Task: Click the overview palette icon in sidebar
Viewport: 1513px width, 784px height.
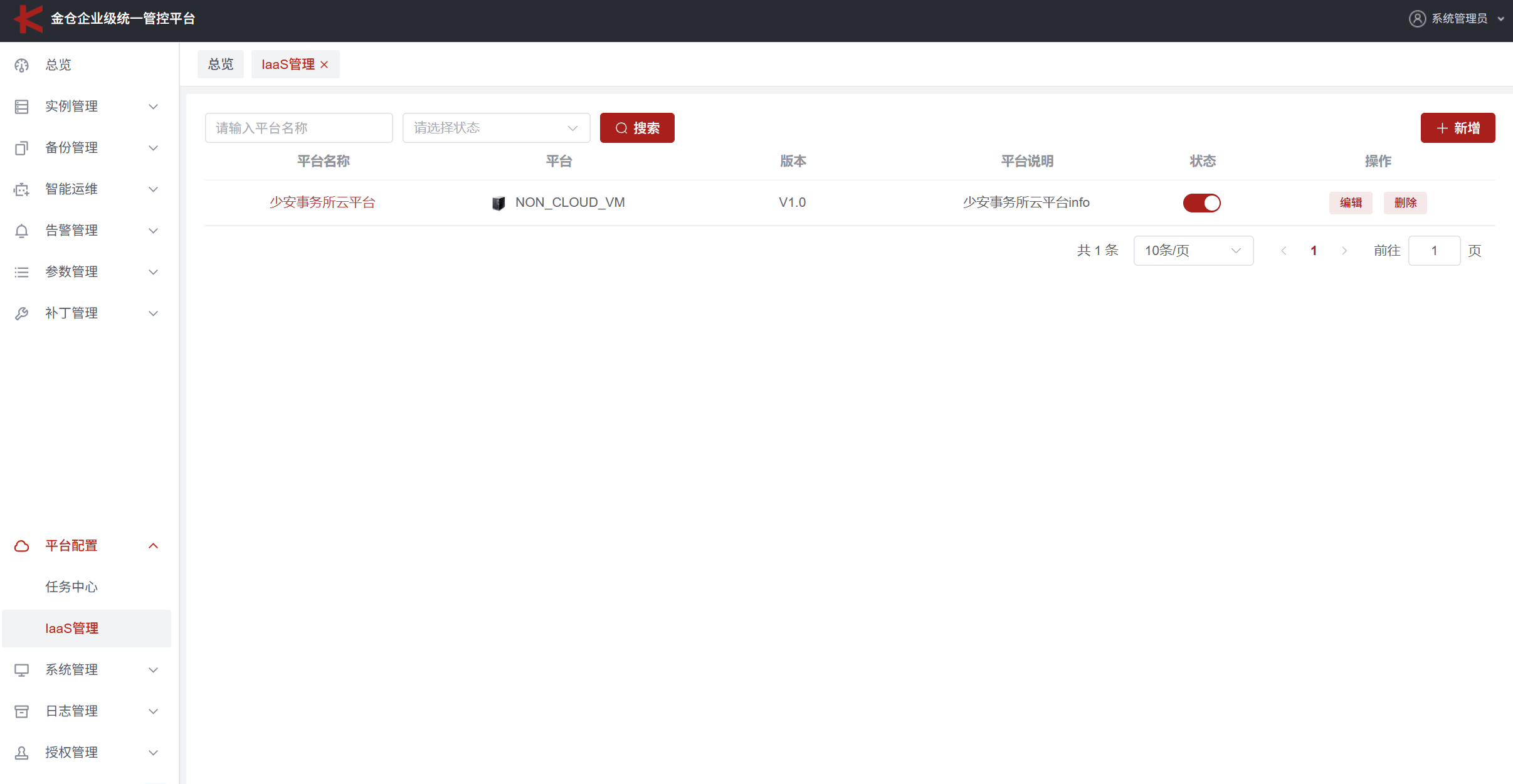Action: coord(22,65)
